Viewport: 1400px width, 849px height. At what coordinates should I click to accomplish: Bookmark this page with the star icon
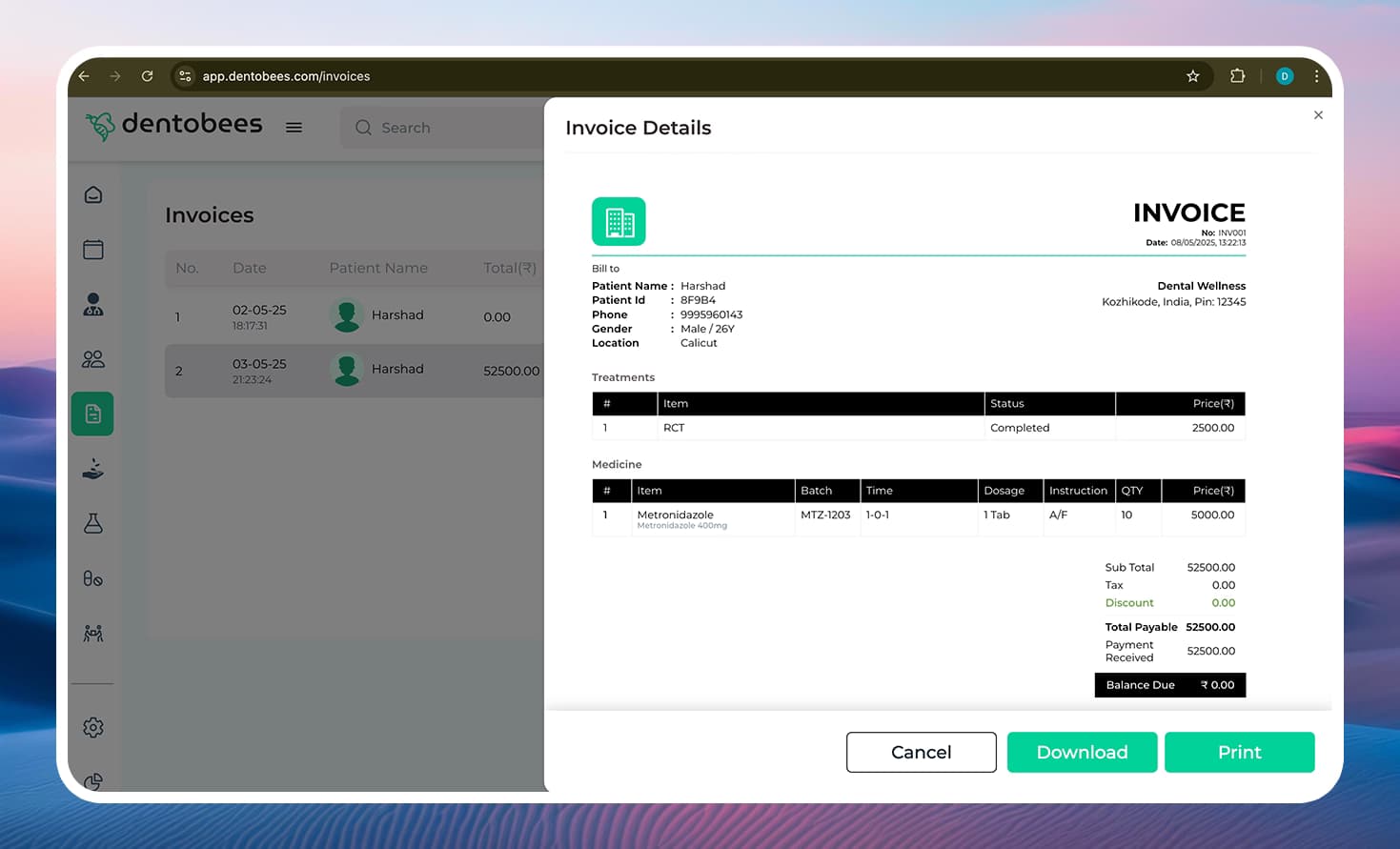click(x=1192, y=76)
